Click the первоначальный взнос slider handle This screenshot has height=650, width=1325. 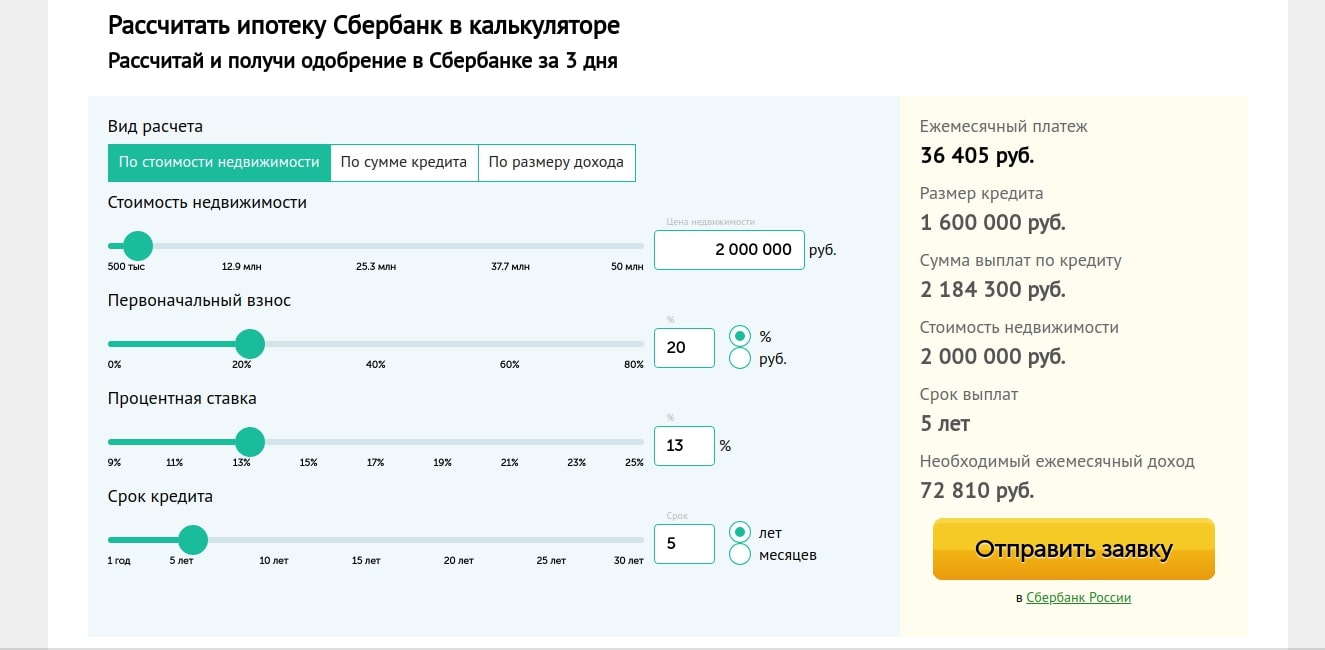tap(250, 344)
